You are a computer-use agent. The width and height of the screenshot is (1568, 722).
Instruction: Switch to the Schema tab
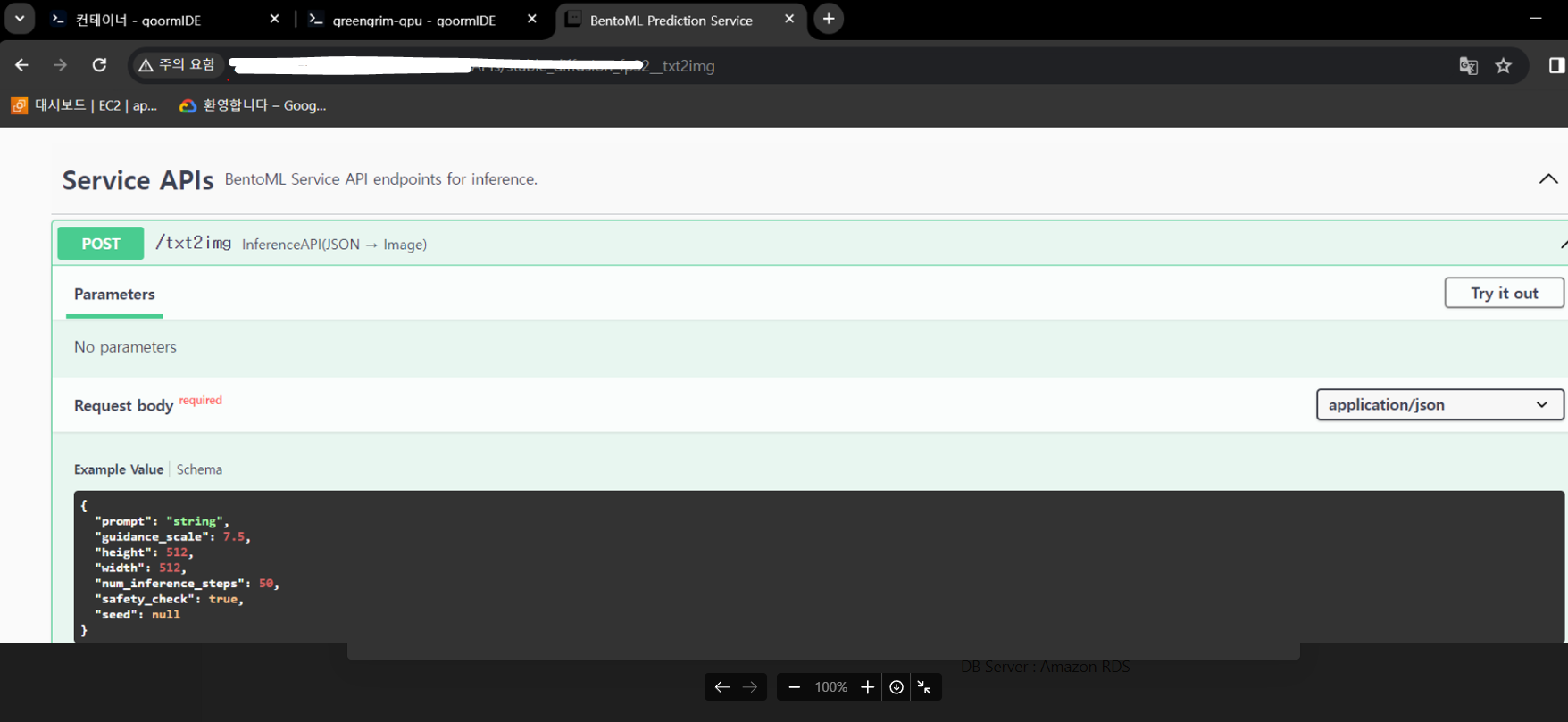pyautogui.click(x=199, y=469)
